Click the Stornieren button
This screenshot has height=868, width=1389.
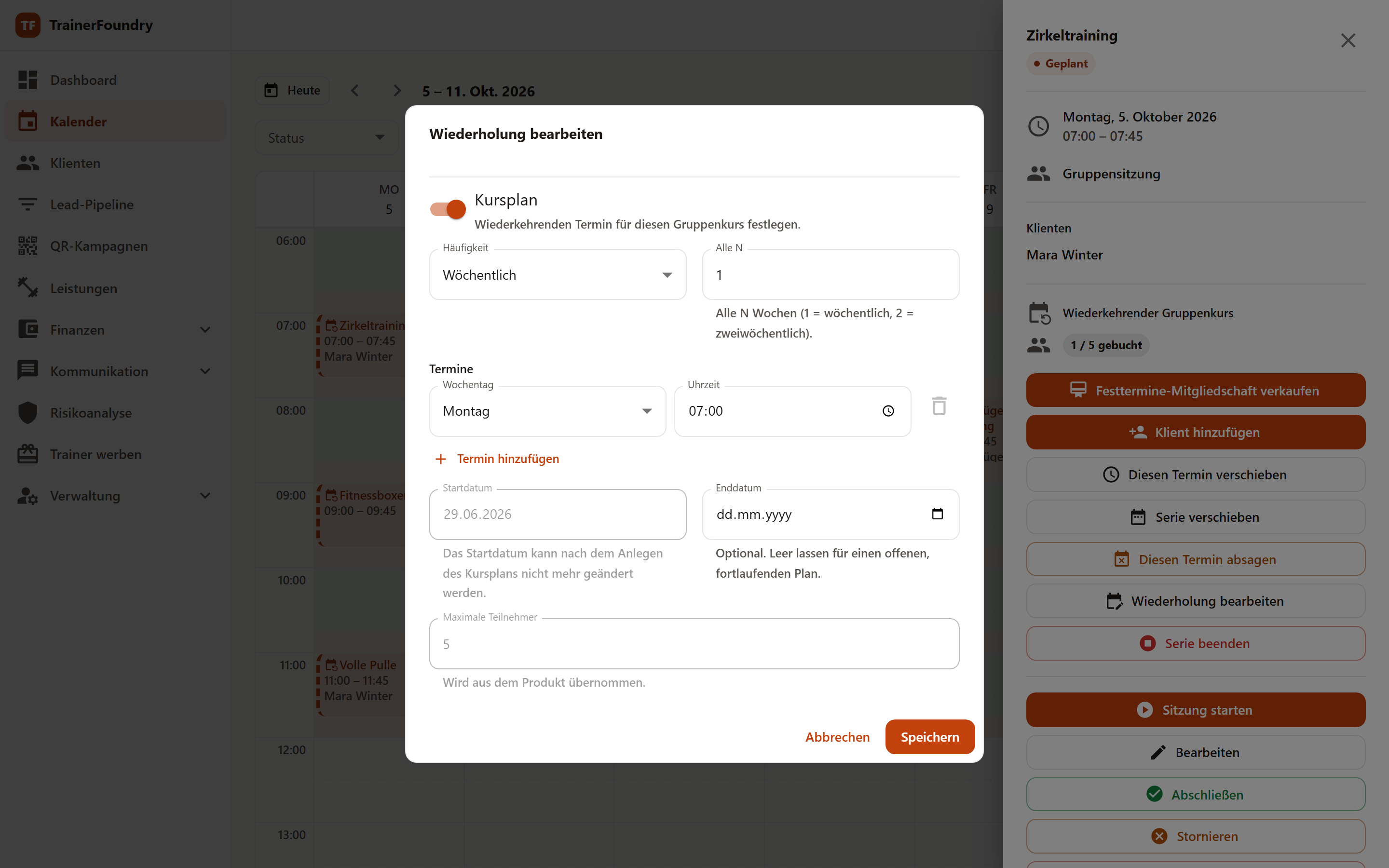pyautogui.click(x=1196, y=837)
